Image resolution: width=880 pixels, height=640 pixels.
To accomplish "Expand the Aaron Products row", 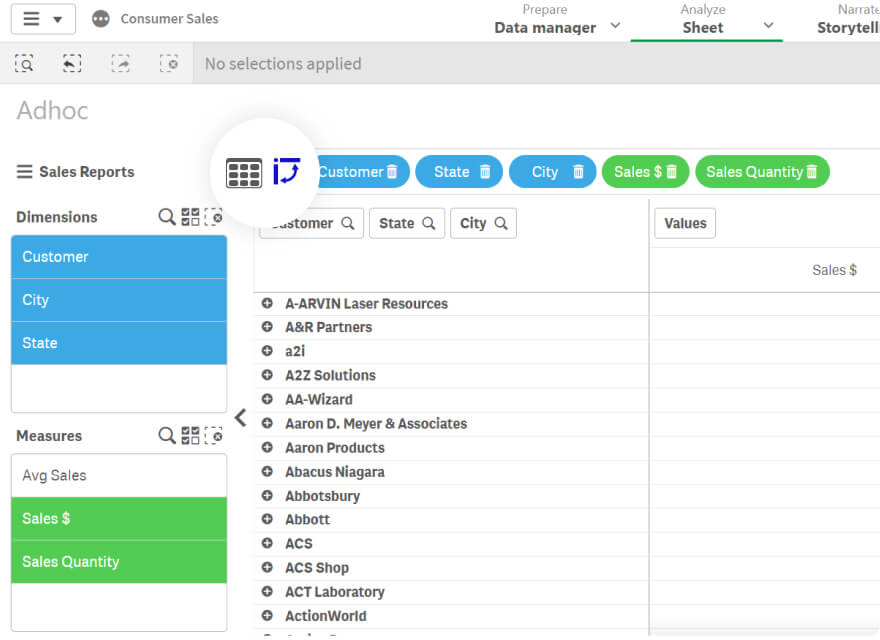I will (x=267, y=447).
